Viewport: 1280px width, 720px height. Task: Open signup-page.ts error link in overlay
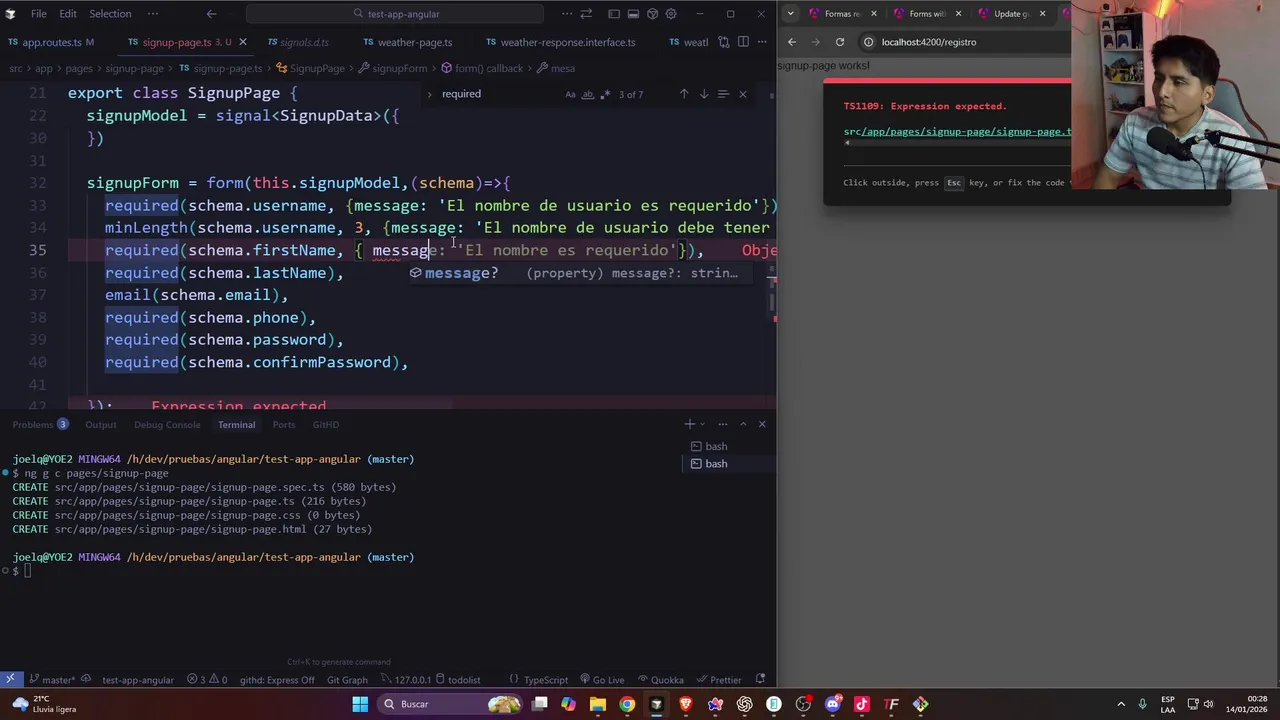(x=957, y=132)
